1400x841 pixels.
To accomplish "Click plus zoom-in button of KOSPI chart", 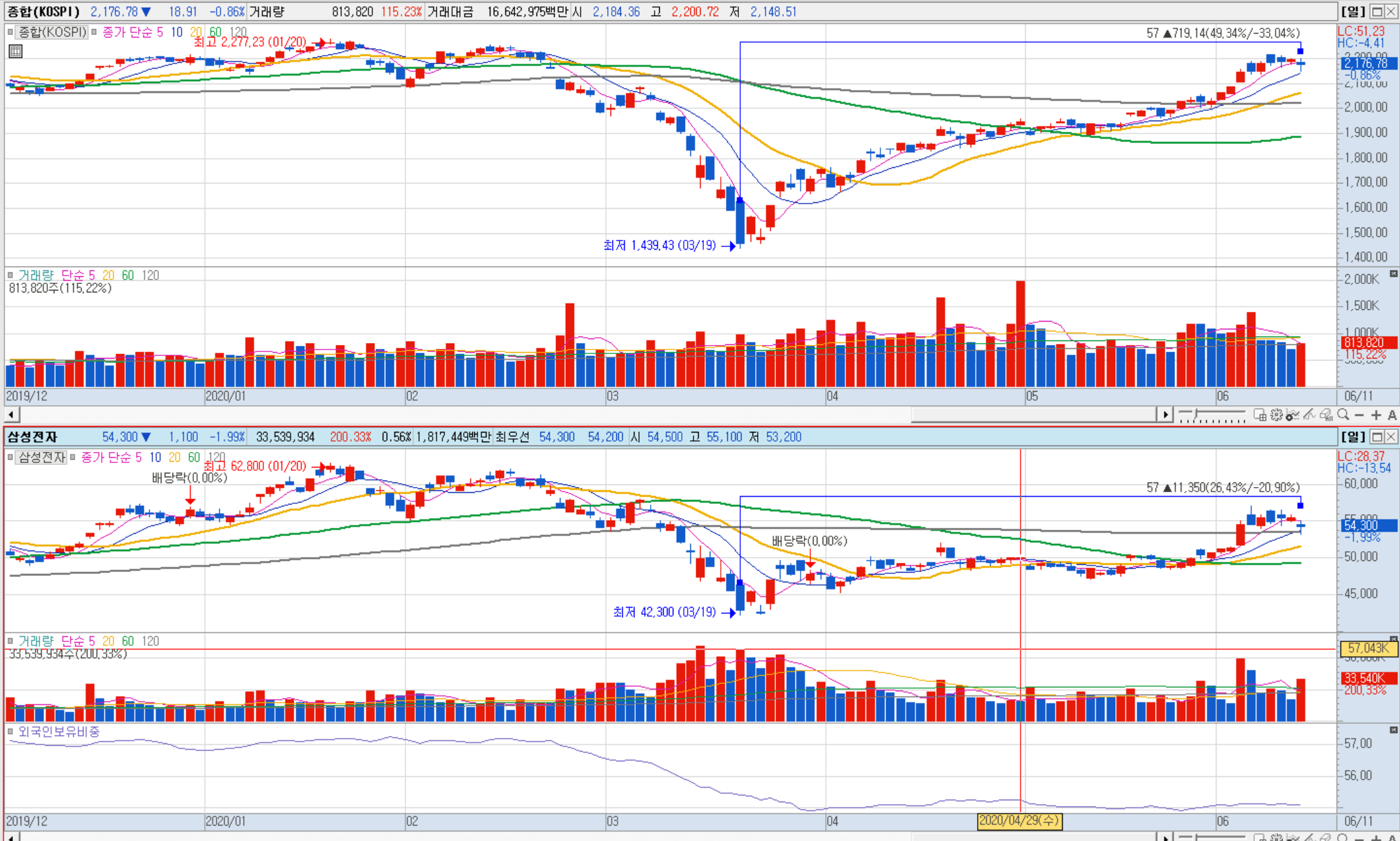I will click(x=1376, y=415).
